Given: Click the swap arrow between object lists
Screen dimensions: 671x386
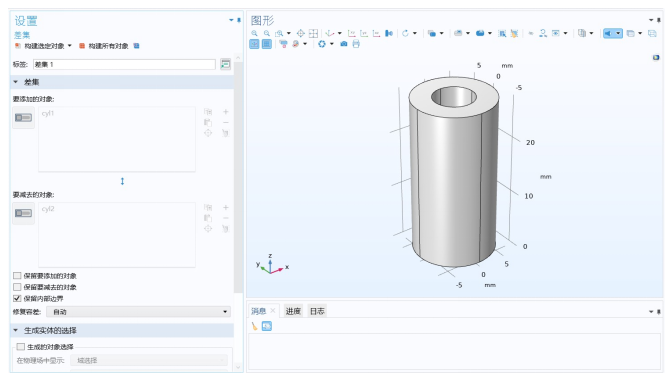Looking at the screenshot, I should [x=122, y=181].
